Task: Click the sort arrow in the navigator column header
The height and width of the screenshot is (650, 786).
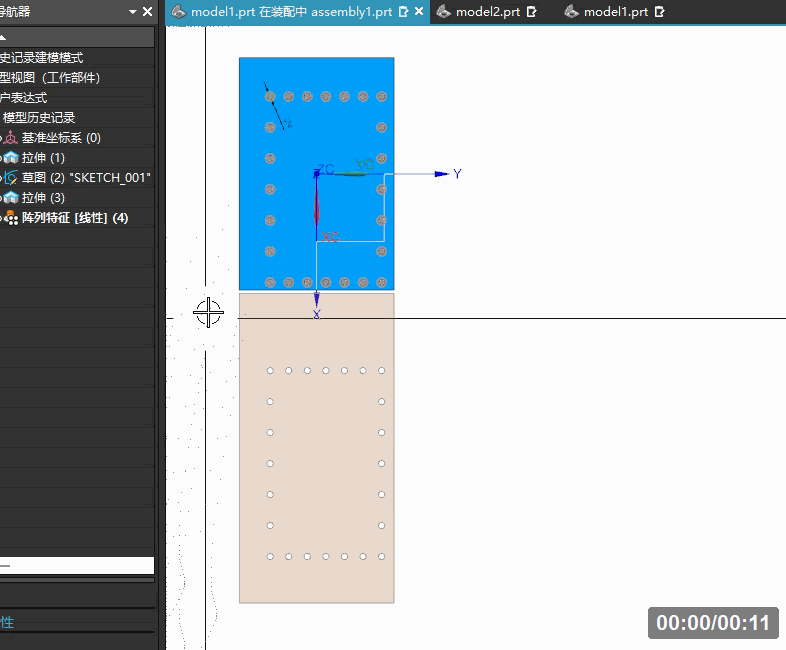Action: [x=3, y=38]
